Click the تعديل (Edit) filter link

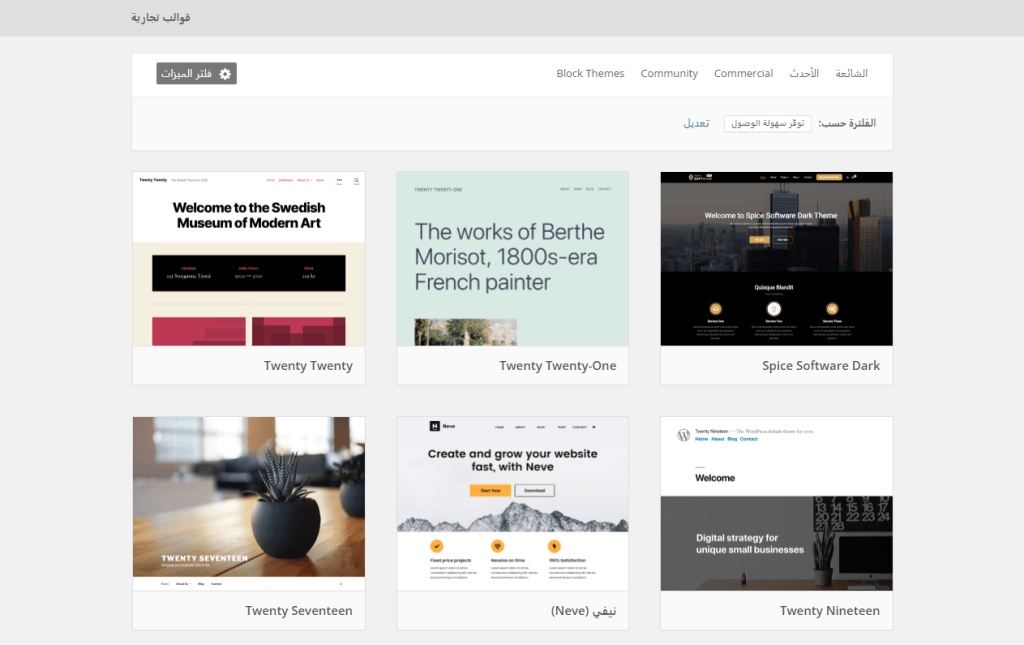pos(696,124)
